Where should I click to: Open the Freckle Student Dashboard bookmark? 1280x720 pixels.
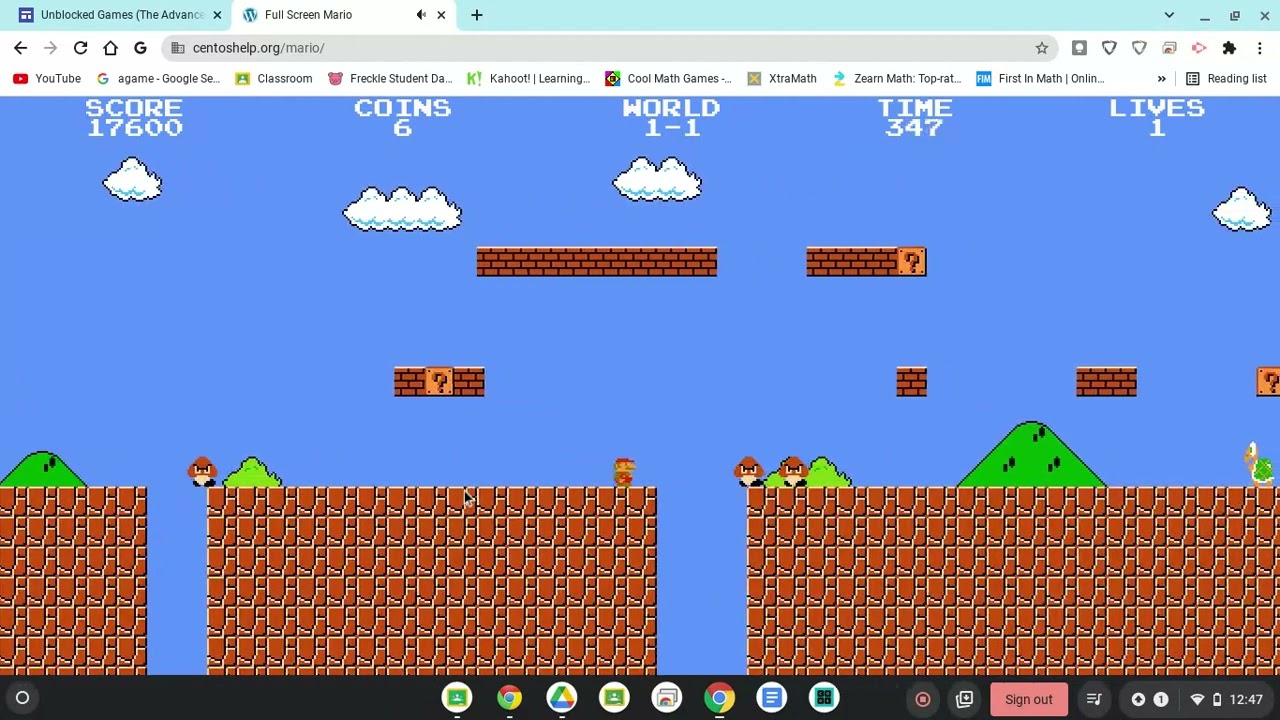390,79
